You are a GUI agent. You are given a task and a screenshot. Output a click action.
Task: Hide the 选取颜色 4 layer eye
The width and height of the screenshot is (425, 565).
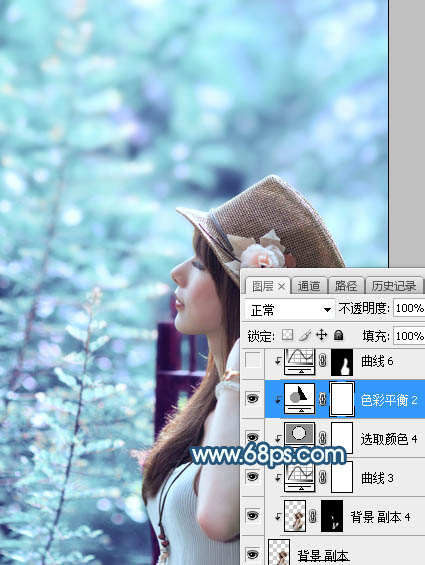click(x=252, y=437)
